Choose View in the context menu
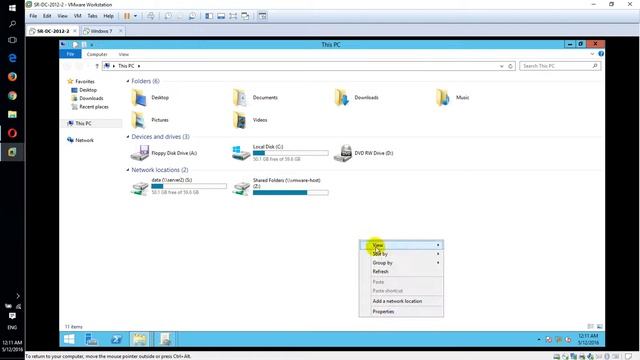Image resolution: width=640 pixels, height=360 pixels. pos(401,245)
